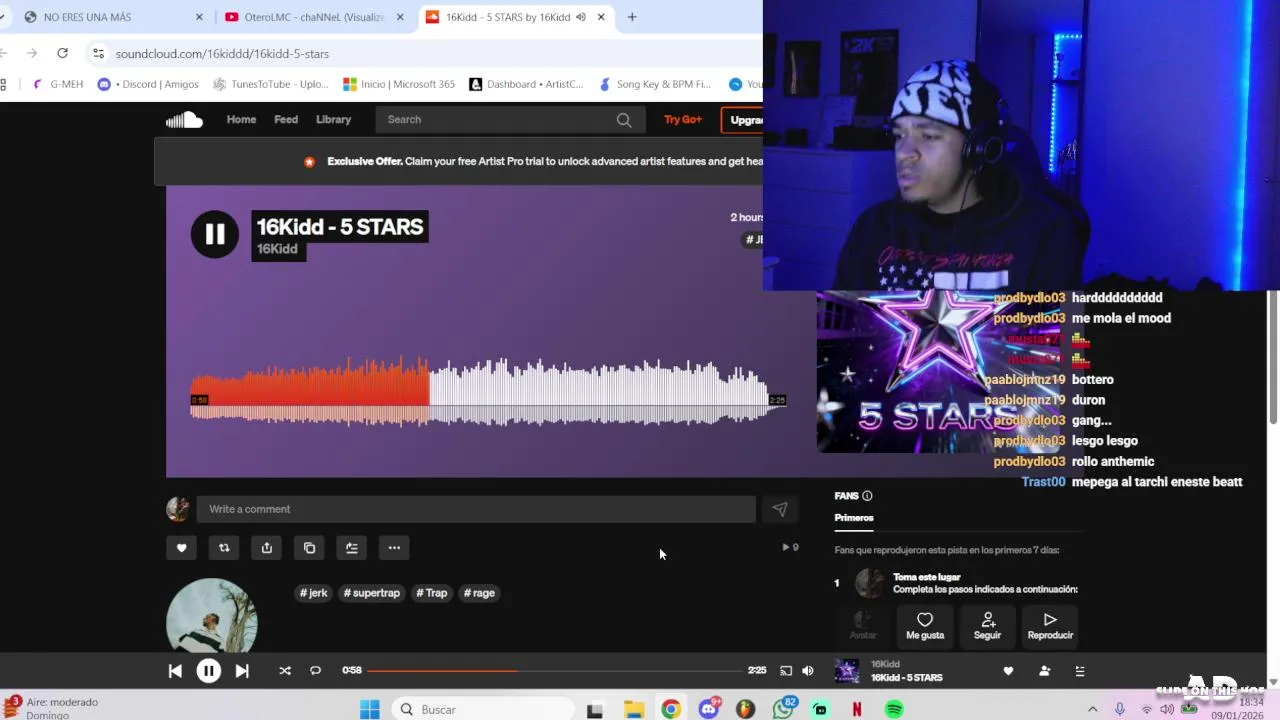Open a new browser tab
1280x720 pixels.
[x=632, y=17]
